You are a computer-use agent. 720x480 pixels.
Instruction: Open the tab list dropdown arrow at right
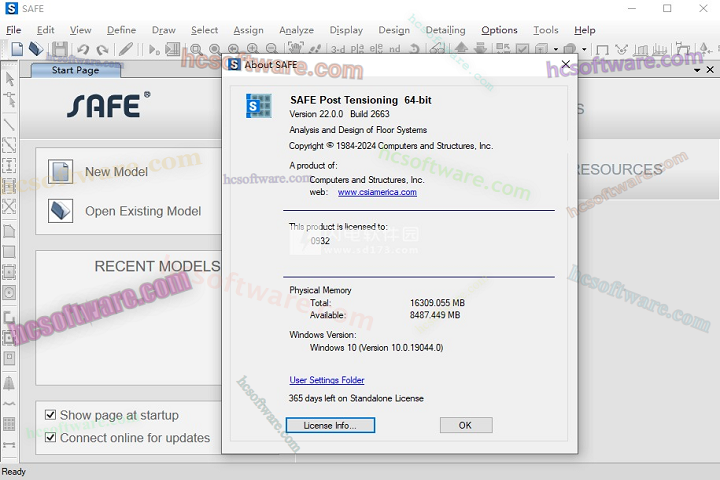coord(697,70)
